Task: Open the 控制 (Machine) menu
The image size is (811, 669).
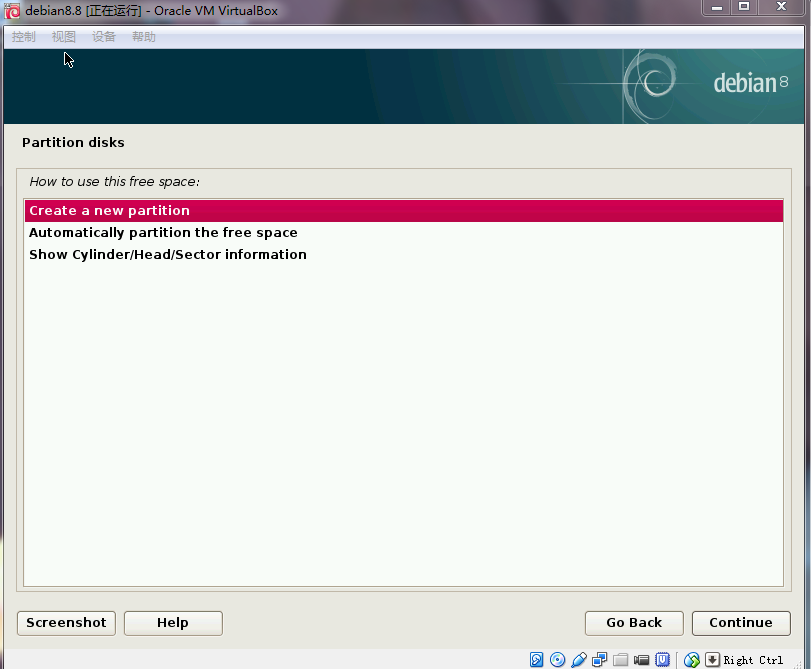Action: tap(23, 37)
